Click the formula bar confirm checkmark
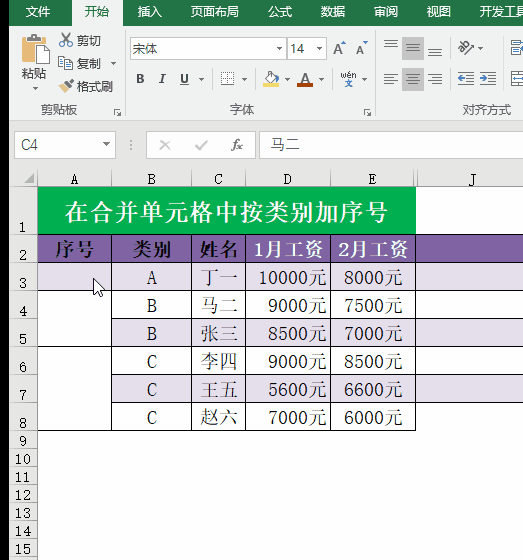Screen dimensions: 523x560 click(x=201, y=145)
